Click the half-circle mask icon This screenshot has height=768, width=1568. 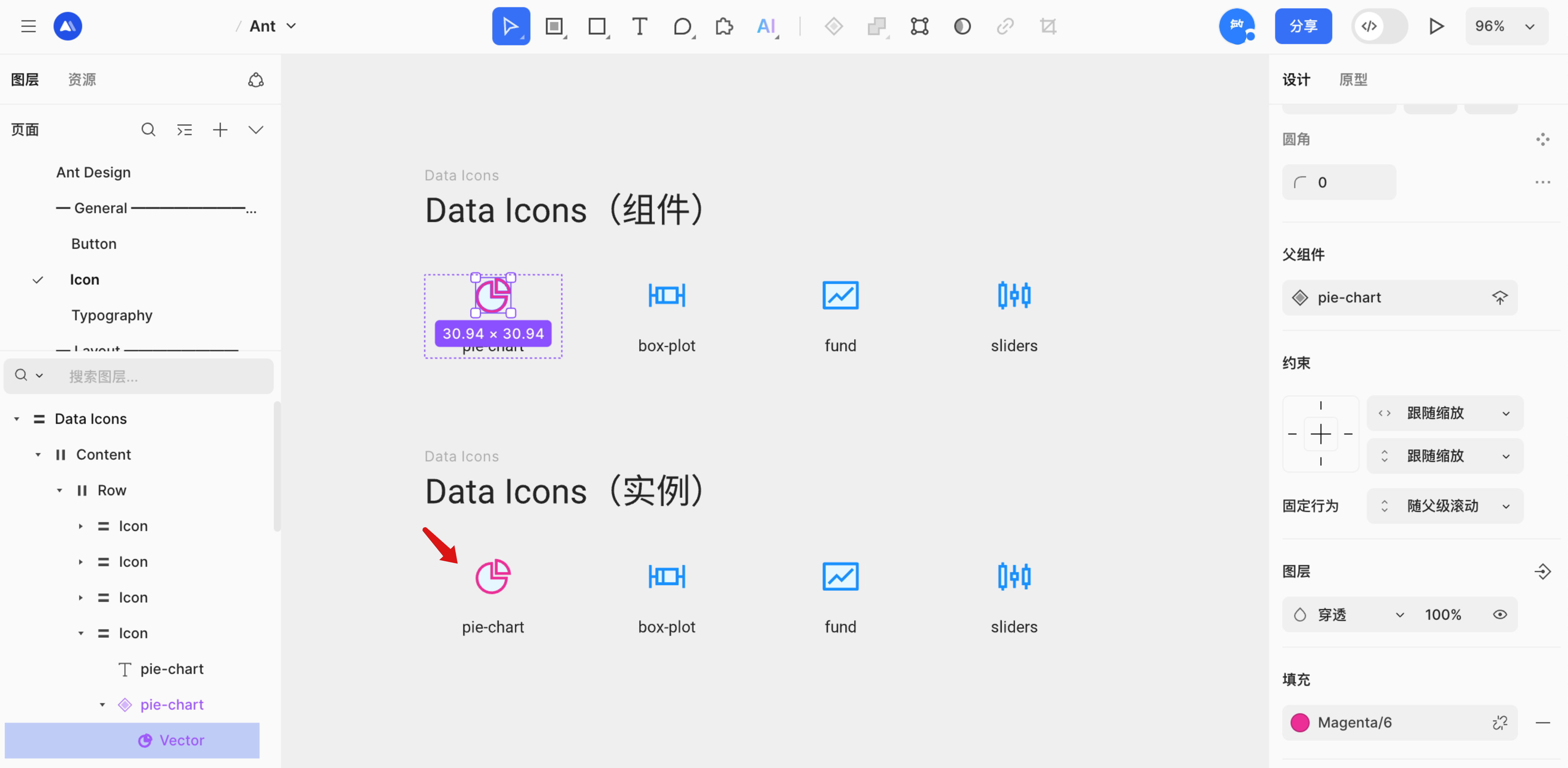[962, 26]
